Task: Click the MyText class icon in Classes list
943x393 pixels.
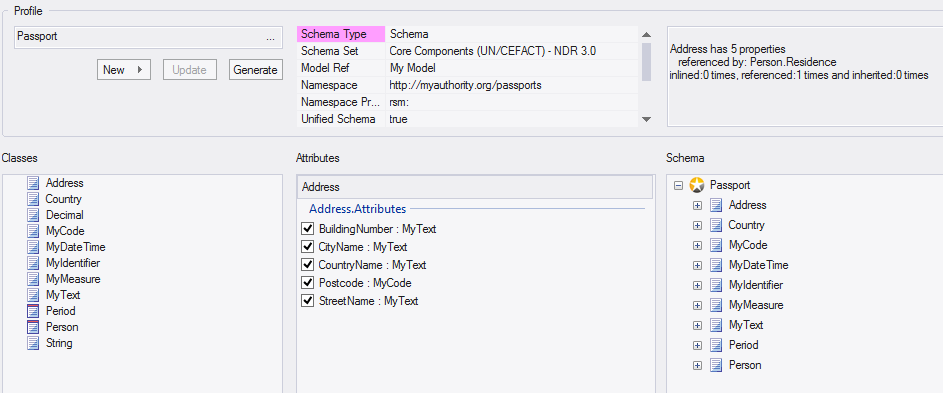Action: [32, 295]
